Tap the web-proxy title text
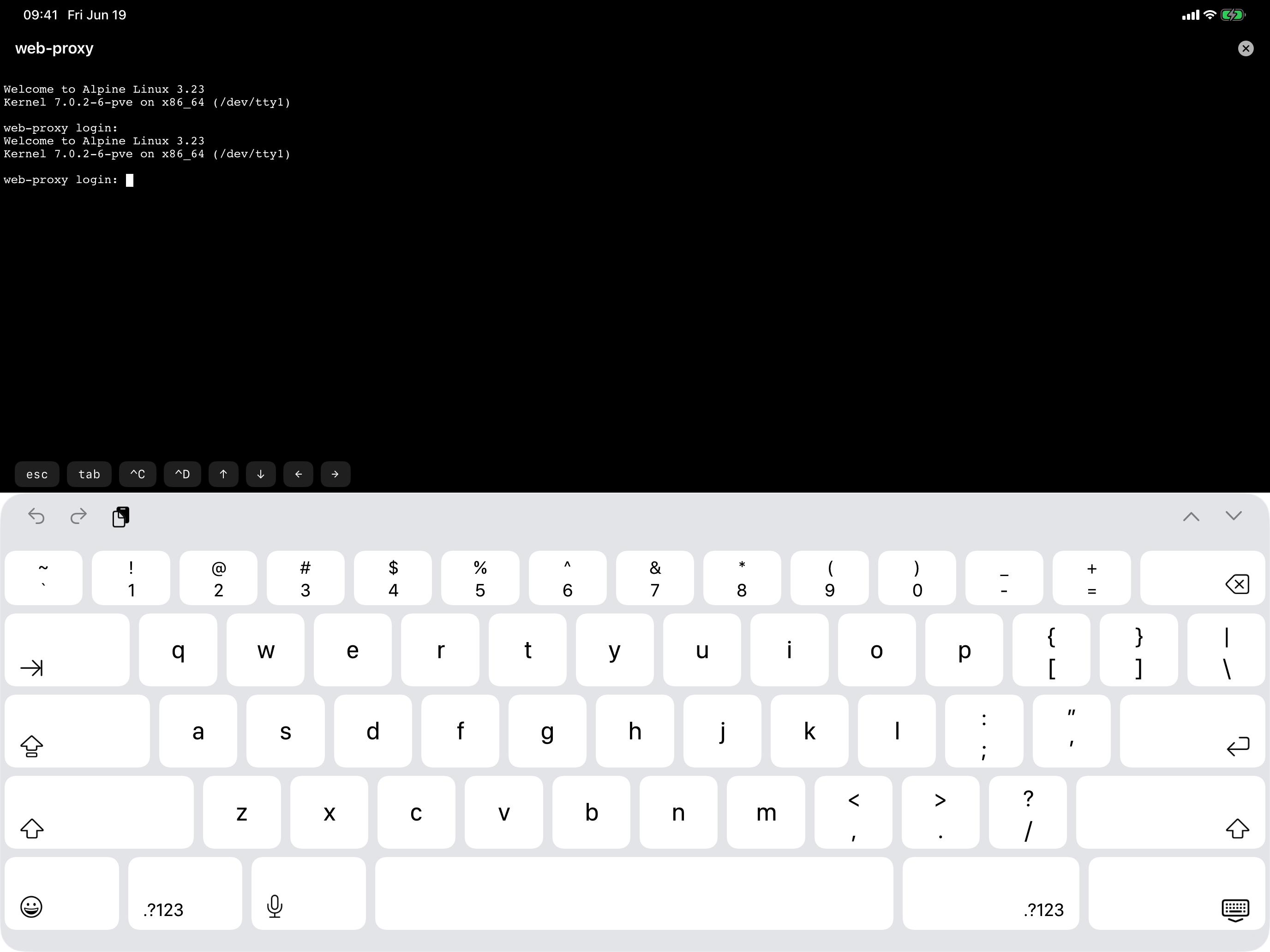 click(54, 48)
